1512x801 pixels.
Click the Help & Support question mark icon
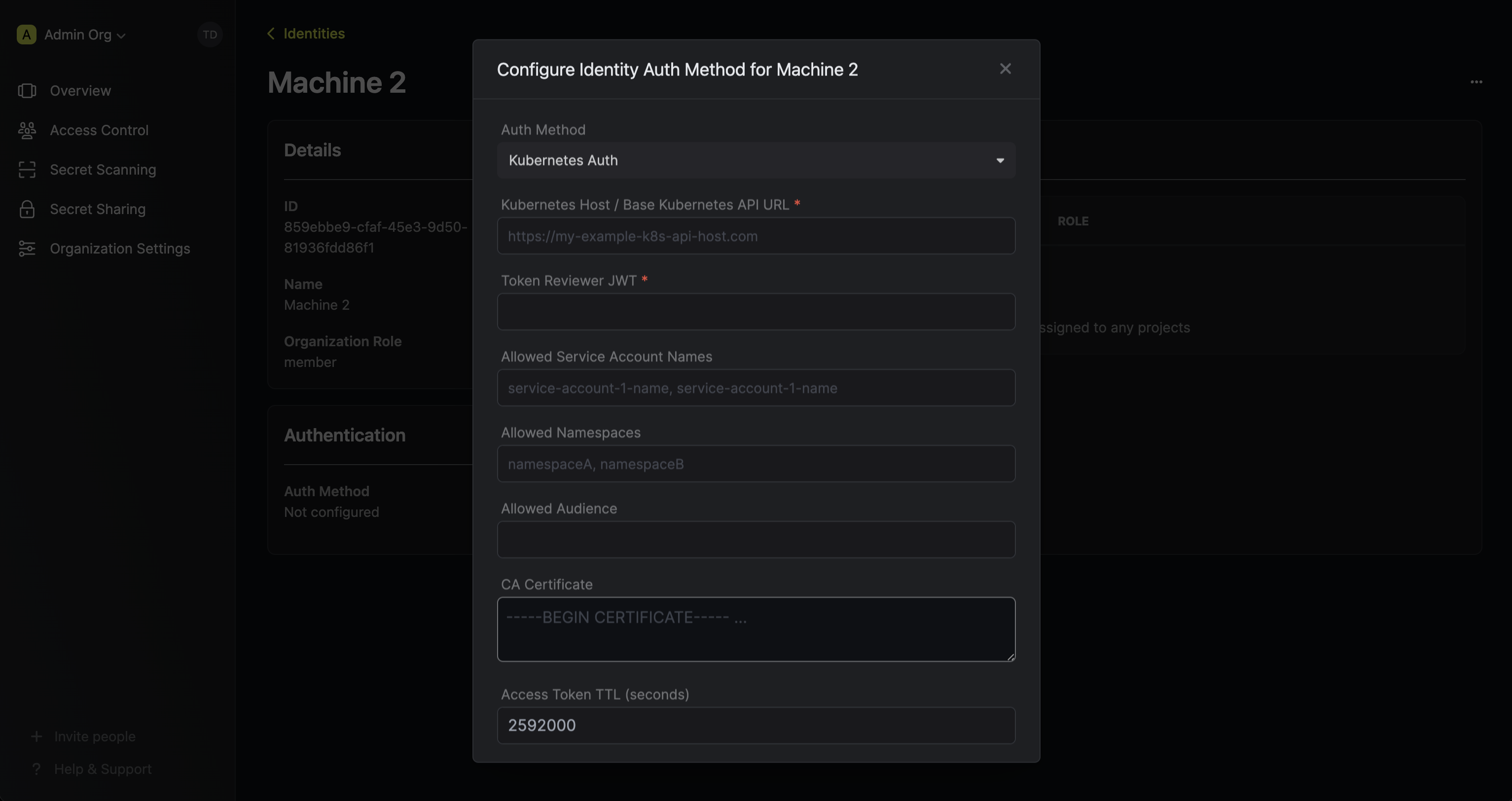(36, 769)
